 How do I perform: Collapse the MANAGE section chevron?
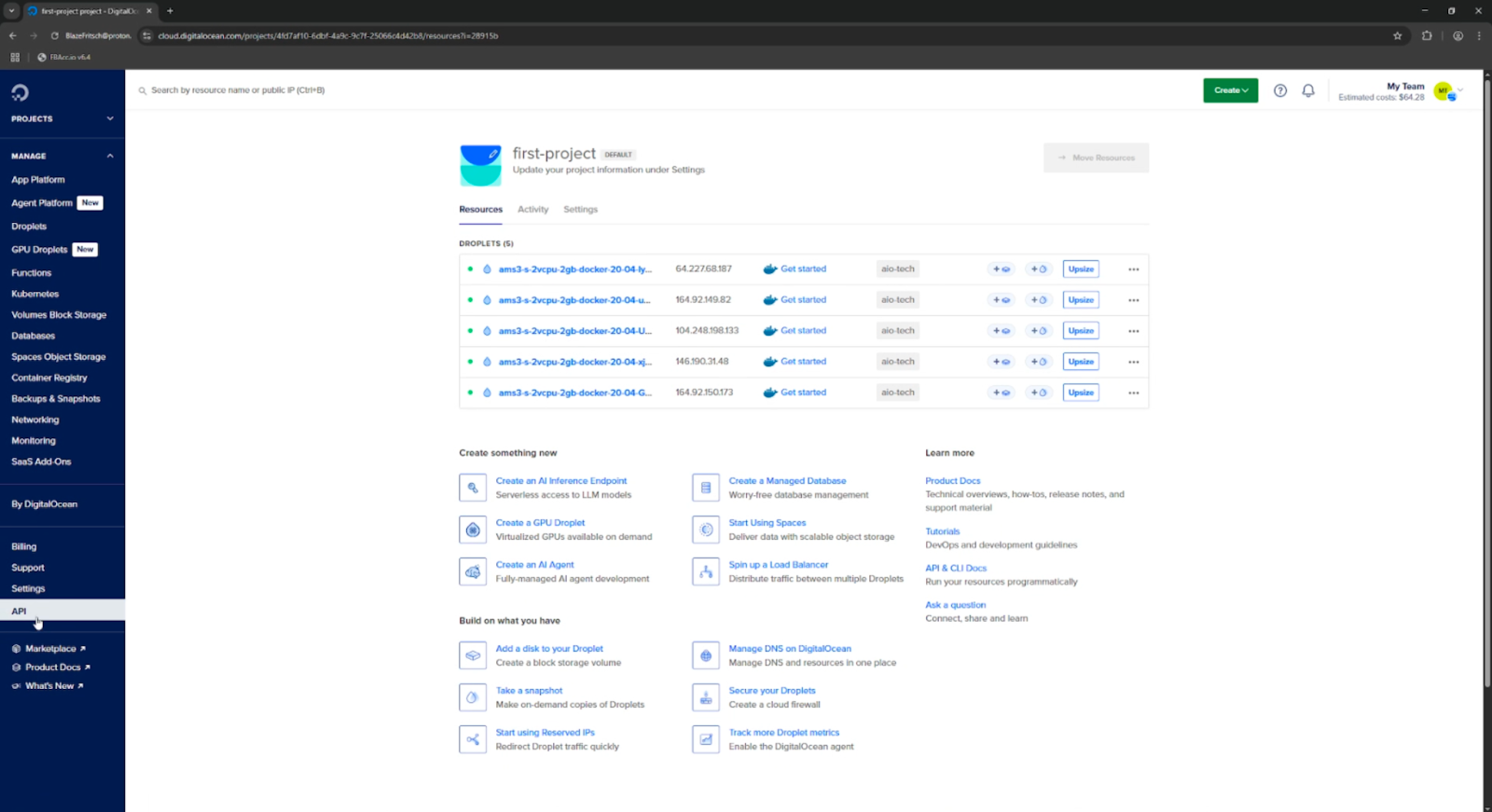pos(110,156)
